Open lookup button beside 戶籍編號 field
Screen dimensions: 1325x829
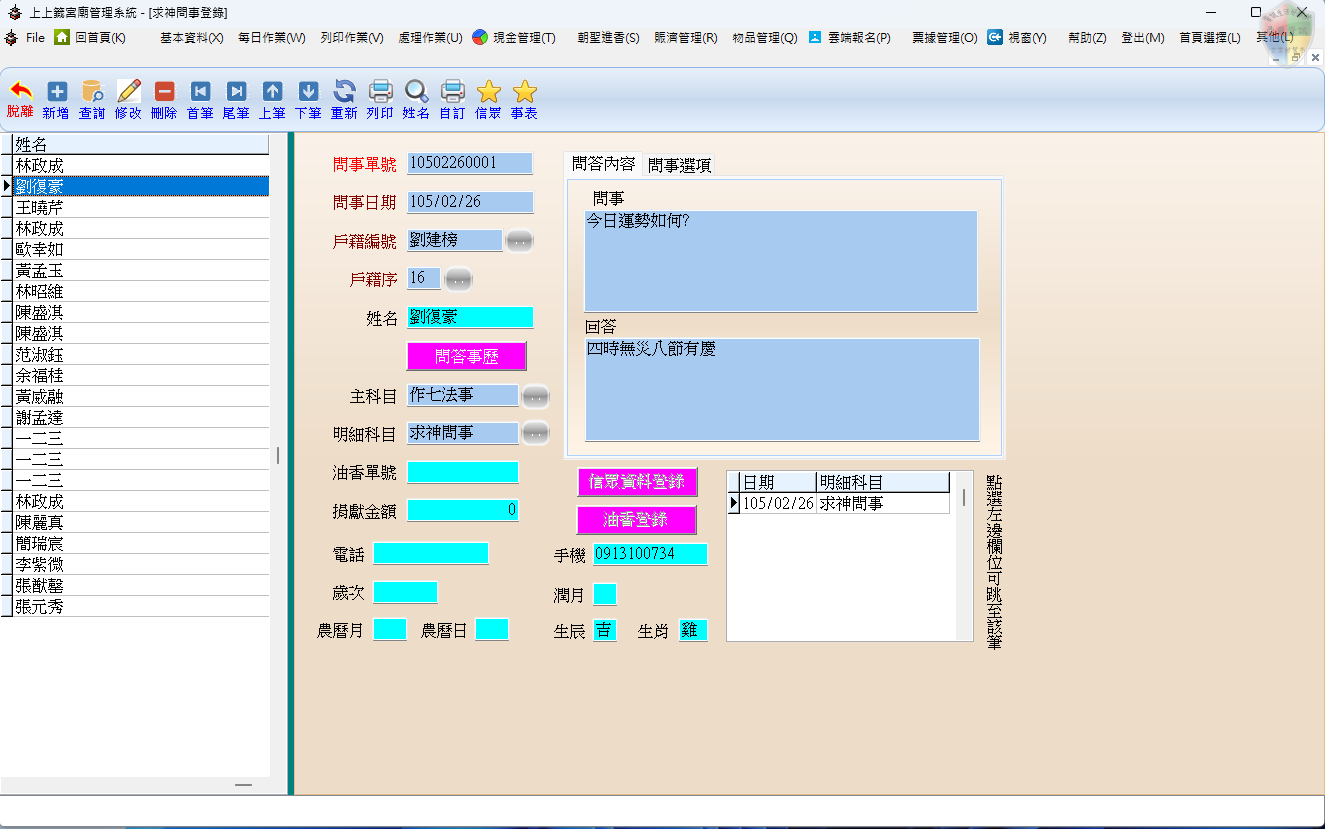(519, 241)
